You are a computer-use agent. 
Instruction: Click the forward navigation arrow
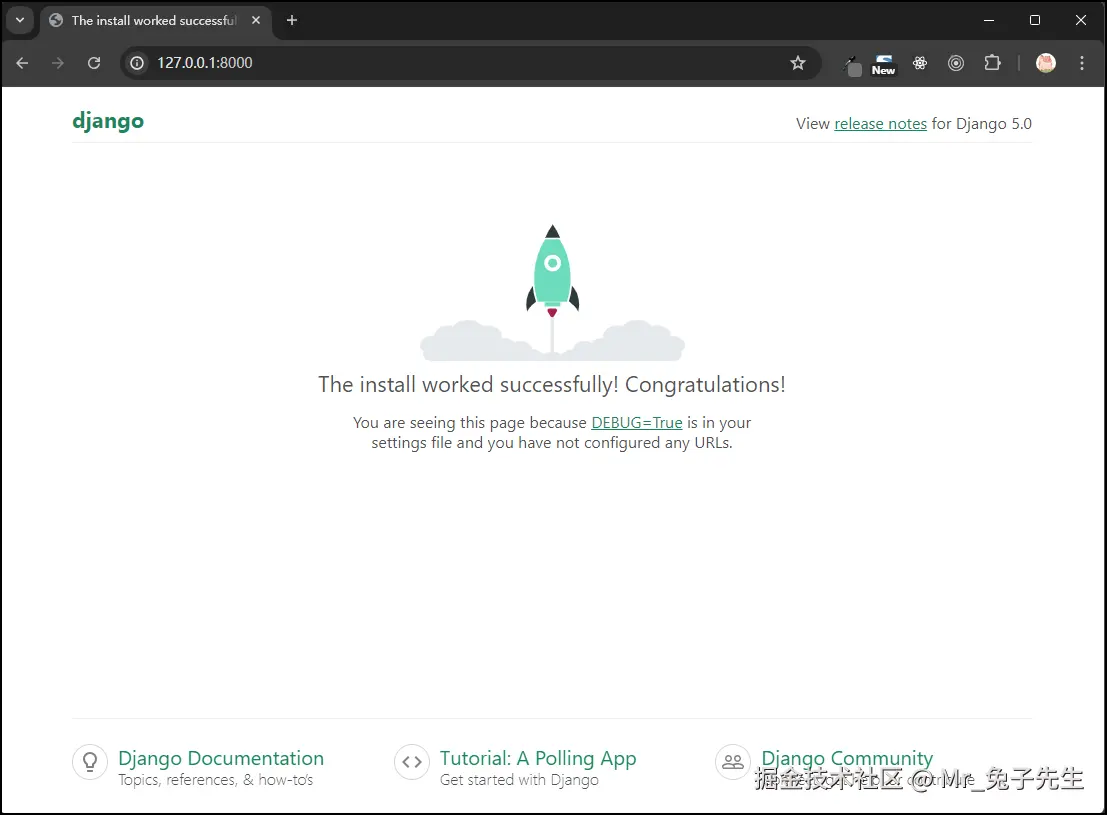pyautogui.click(x=58, y=63)
